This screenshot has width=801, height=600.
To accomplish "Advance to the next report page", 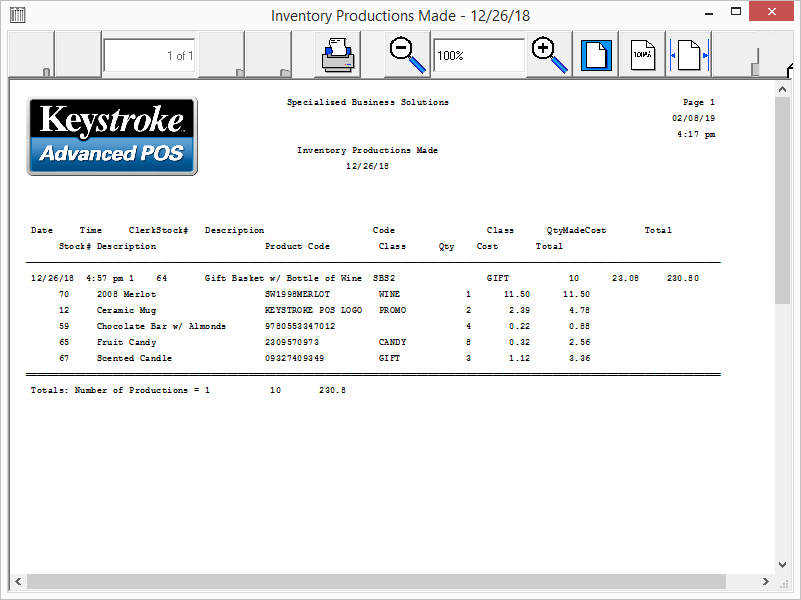I will click(221, 54).
